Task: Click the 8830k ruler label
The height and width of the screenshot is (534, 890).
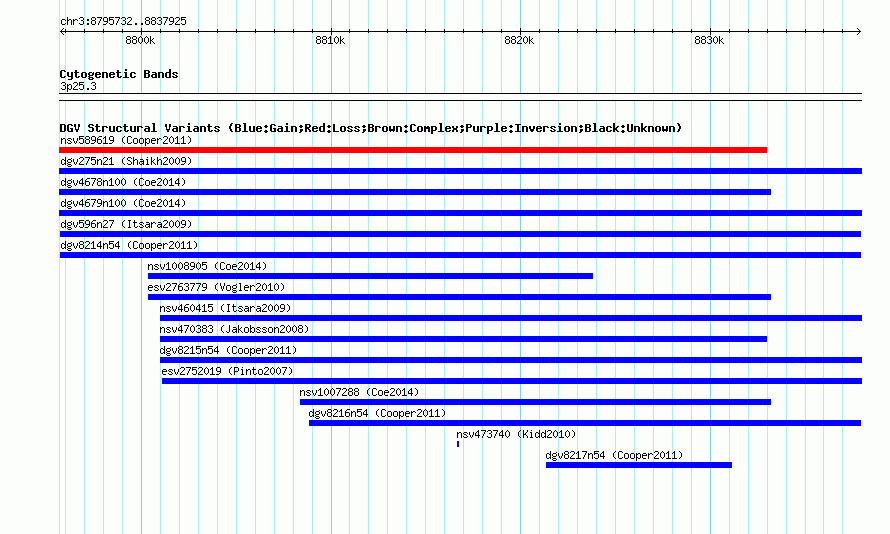Action: (x=709, y=40)
